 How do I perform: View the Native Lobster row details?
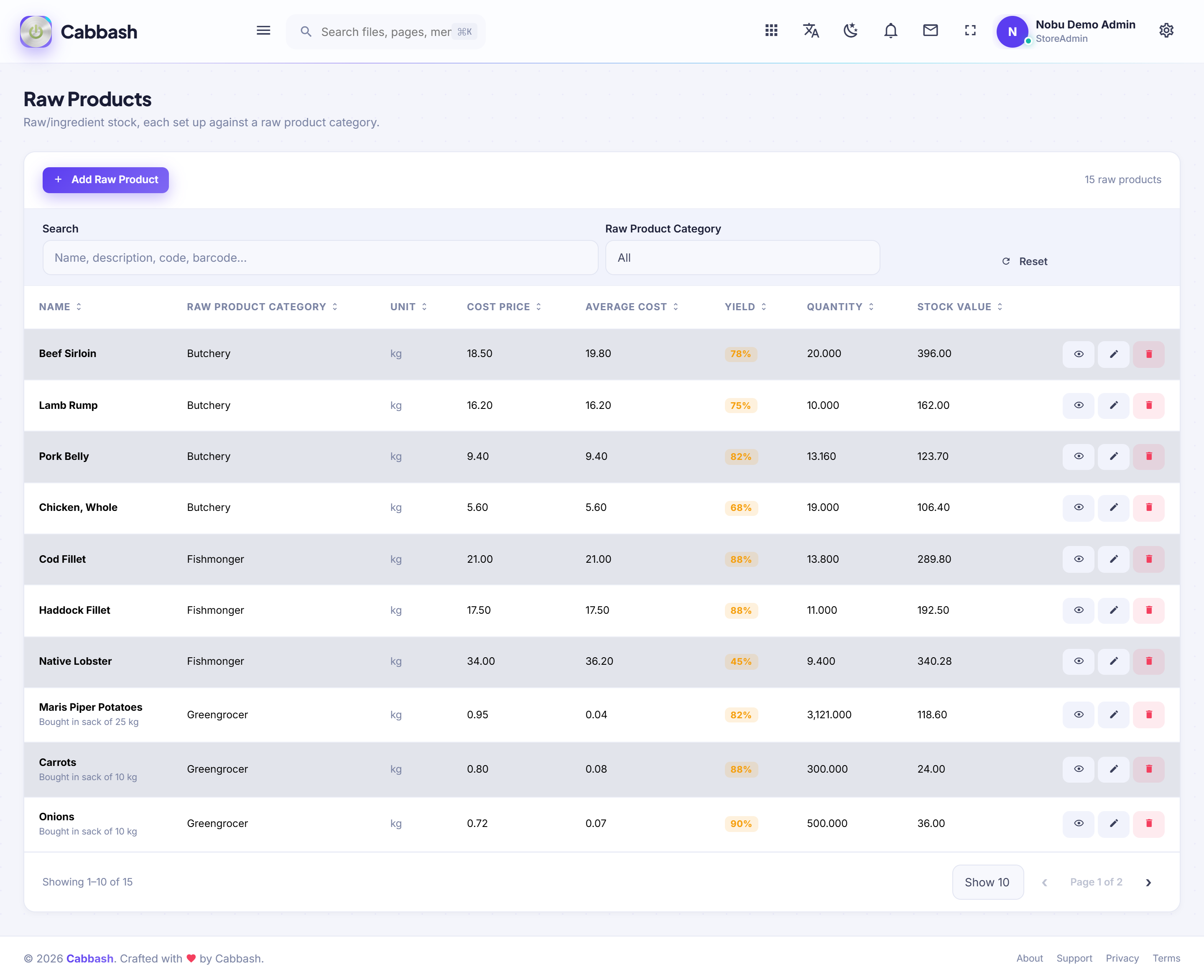(x=1078, y=661)
